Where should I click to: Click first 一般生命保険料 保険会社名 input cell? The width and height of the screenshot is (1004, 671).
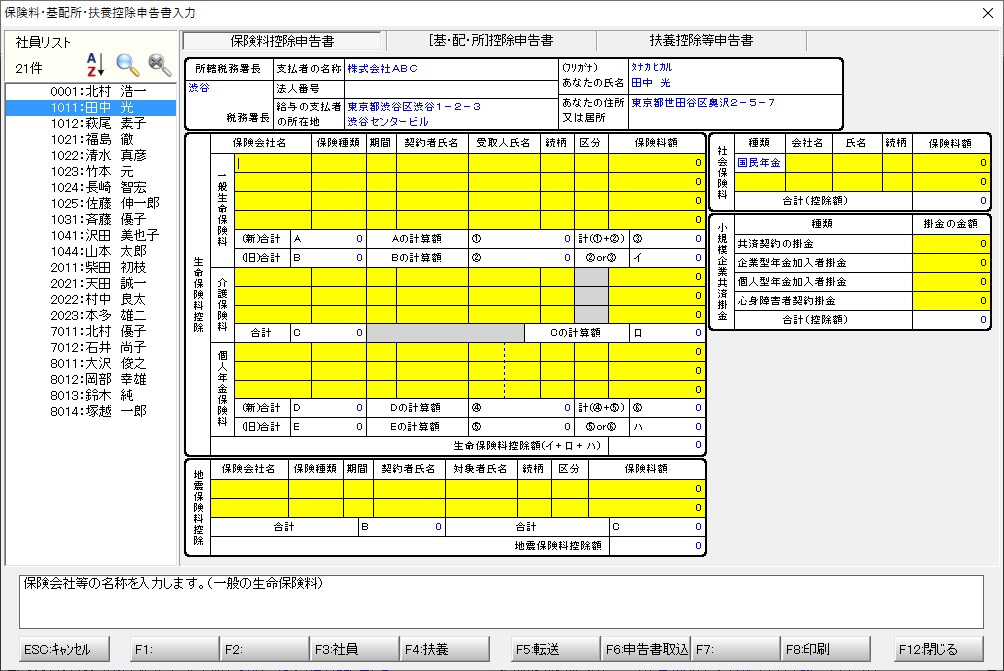coord(273,163)
